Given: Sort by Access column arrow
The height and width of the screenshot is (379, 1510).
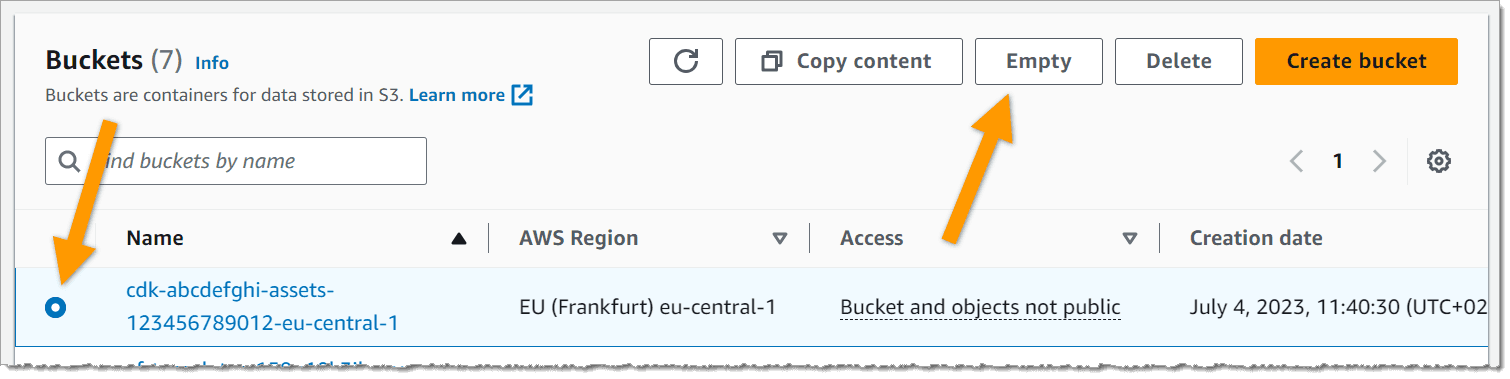Looking at the screenshot, I should (1130, 238).
